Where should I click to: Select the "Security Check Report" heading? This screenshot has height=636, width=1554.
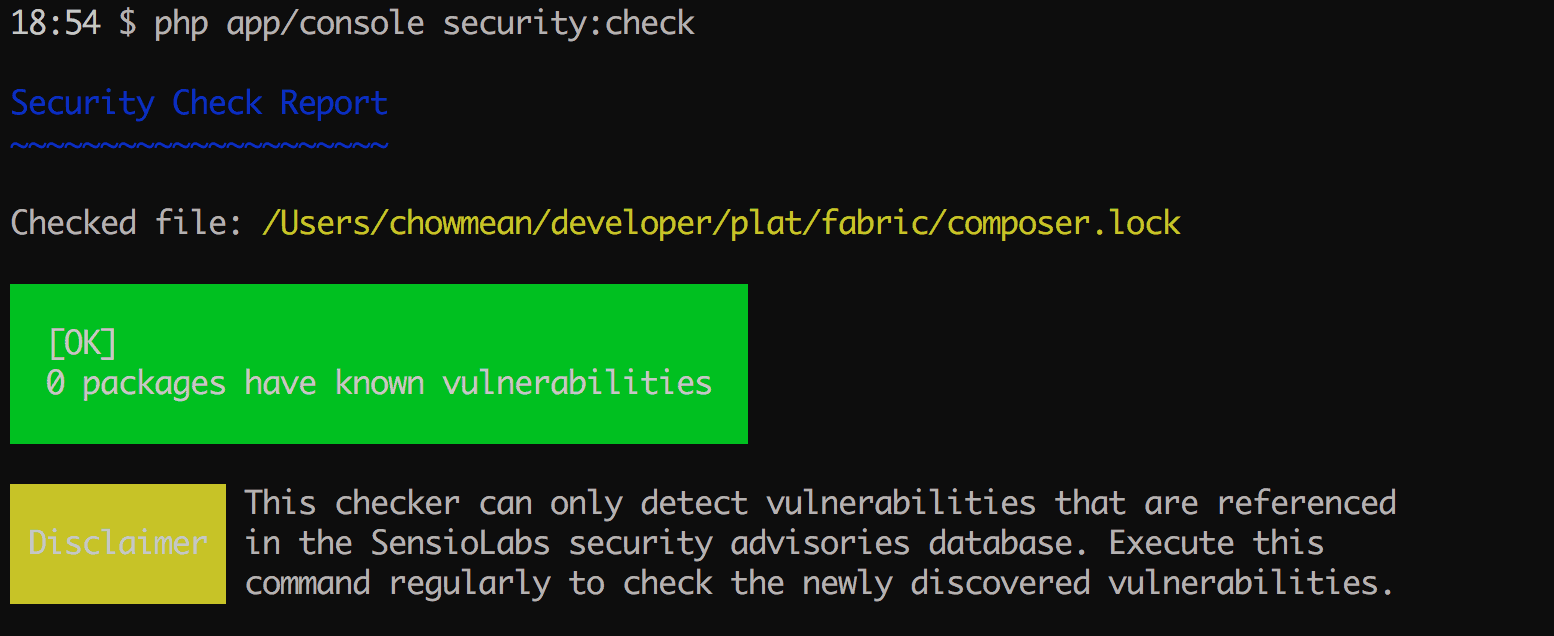pyautogui.click(x=199, y=103)
